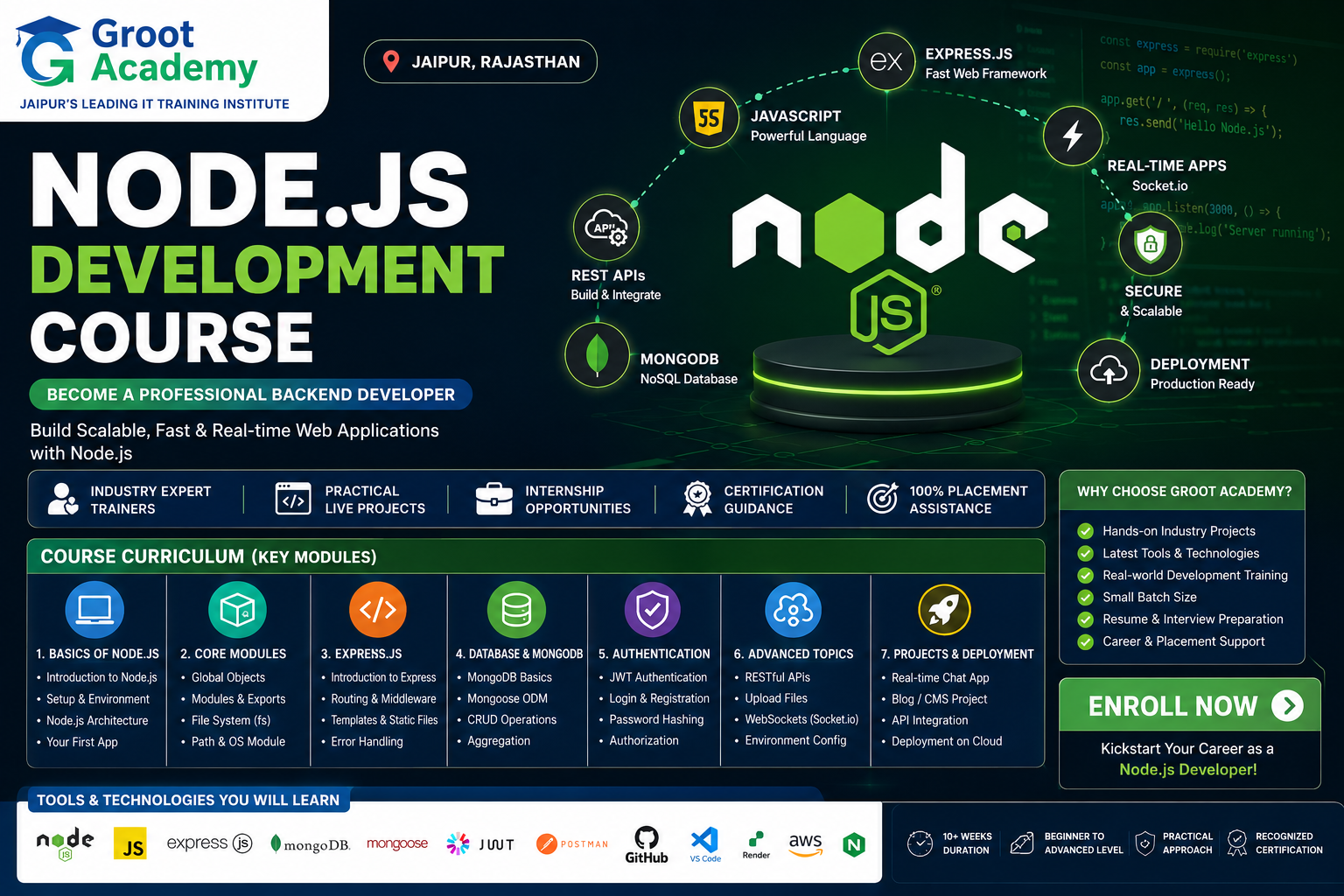Click the JavaScript JS shield icon
The width and height of the screenshot is (1344, 896).
(709, 117)
